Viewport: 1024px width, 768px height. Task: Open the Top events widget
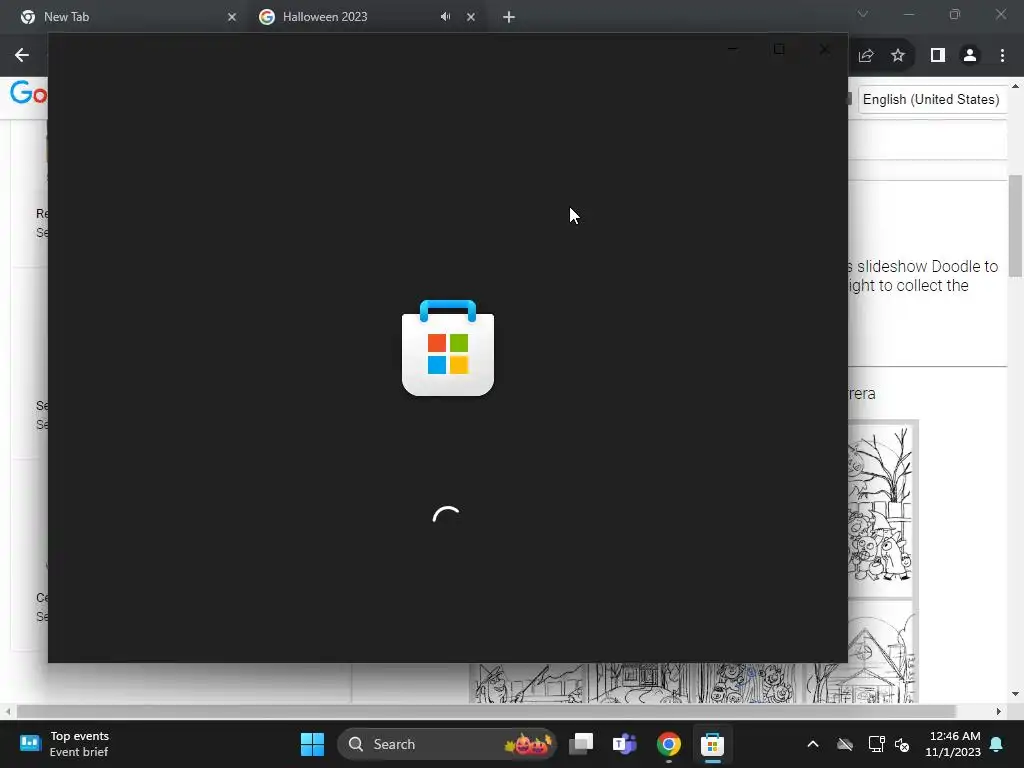coord(64,744)
